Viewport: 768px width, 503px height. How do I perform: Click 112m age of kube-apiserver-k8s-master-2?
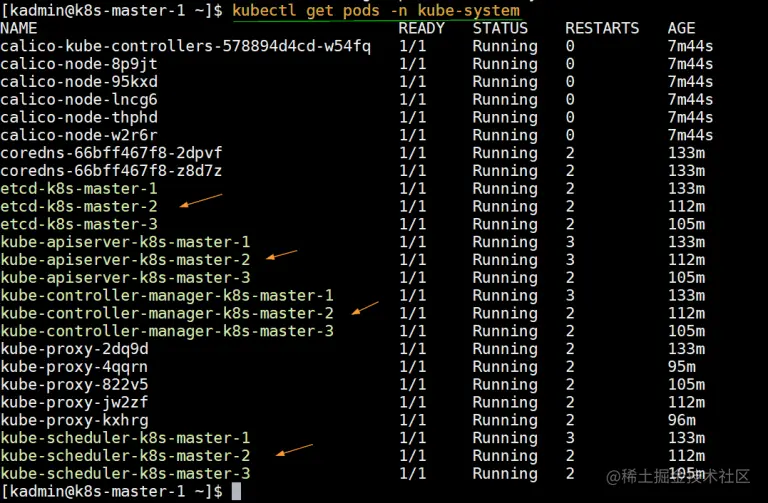687,260
